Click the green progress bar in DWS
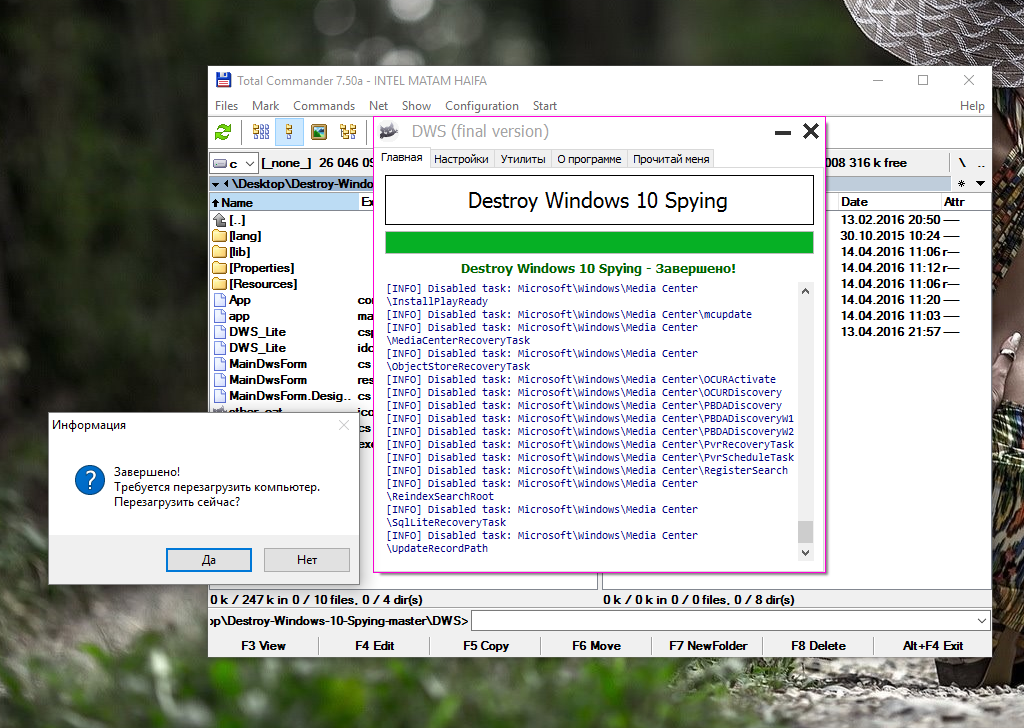This screenshot has height=728, width=1024. (599, 242)
